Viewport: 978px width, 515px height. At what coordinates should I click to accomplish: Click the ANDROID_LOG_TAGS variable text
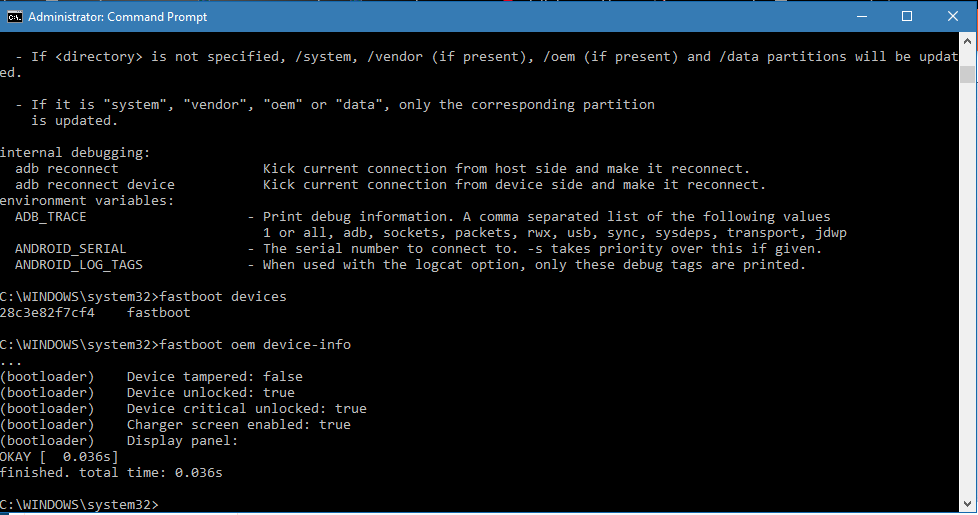79,265
